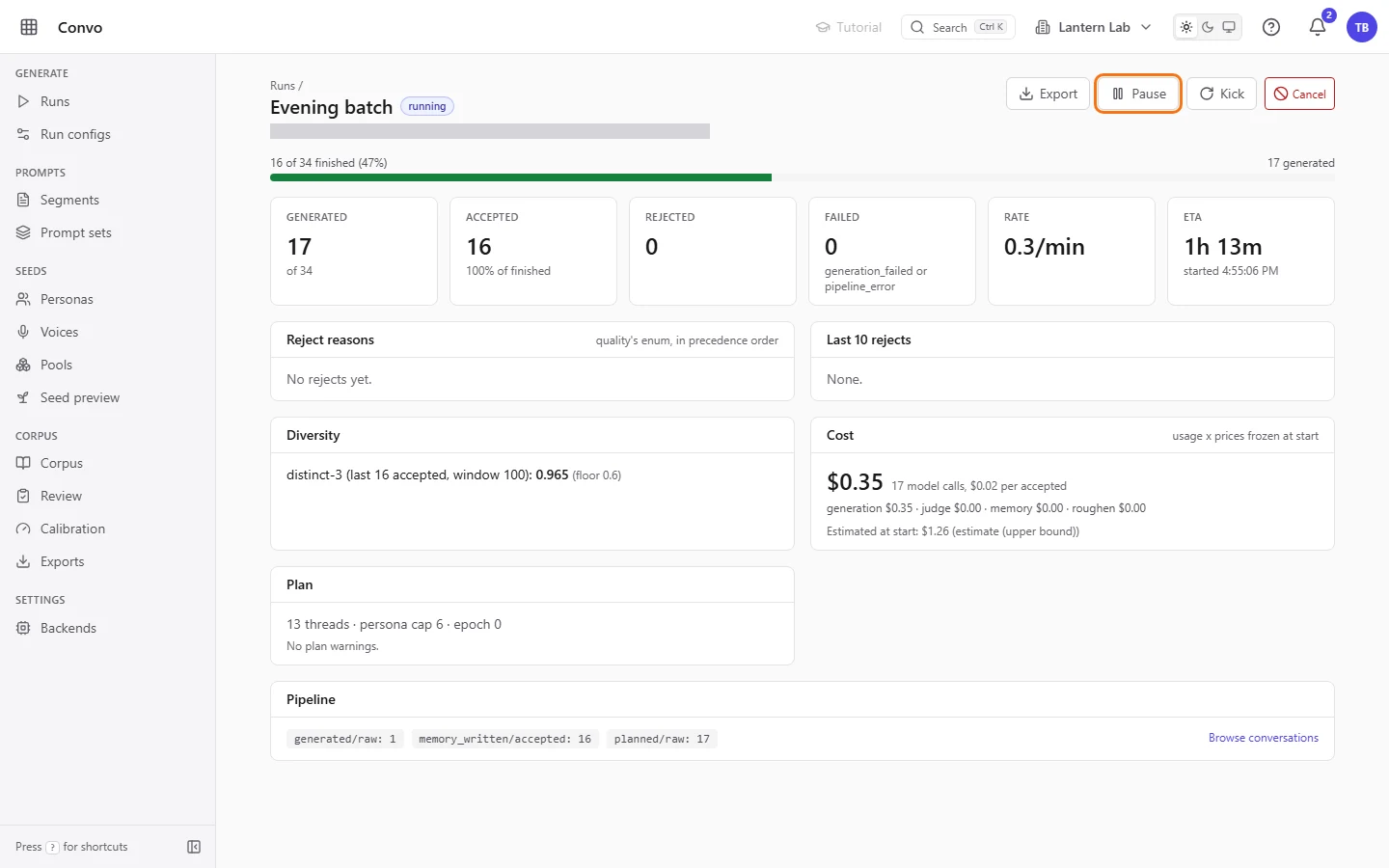Switch to system theme
This screenshot has width=1389, height=868.
click(1229, 27)
